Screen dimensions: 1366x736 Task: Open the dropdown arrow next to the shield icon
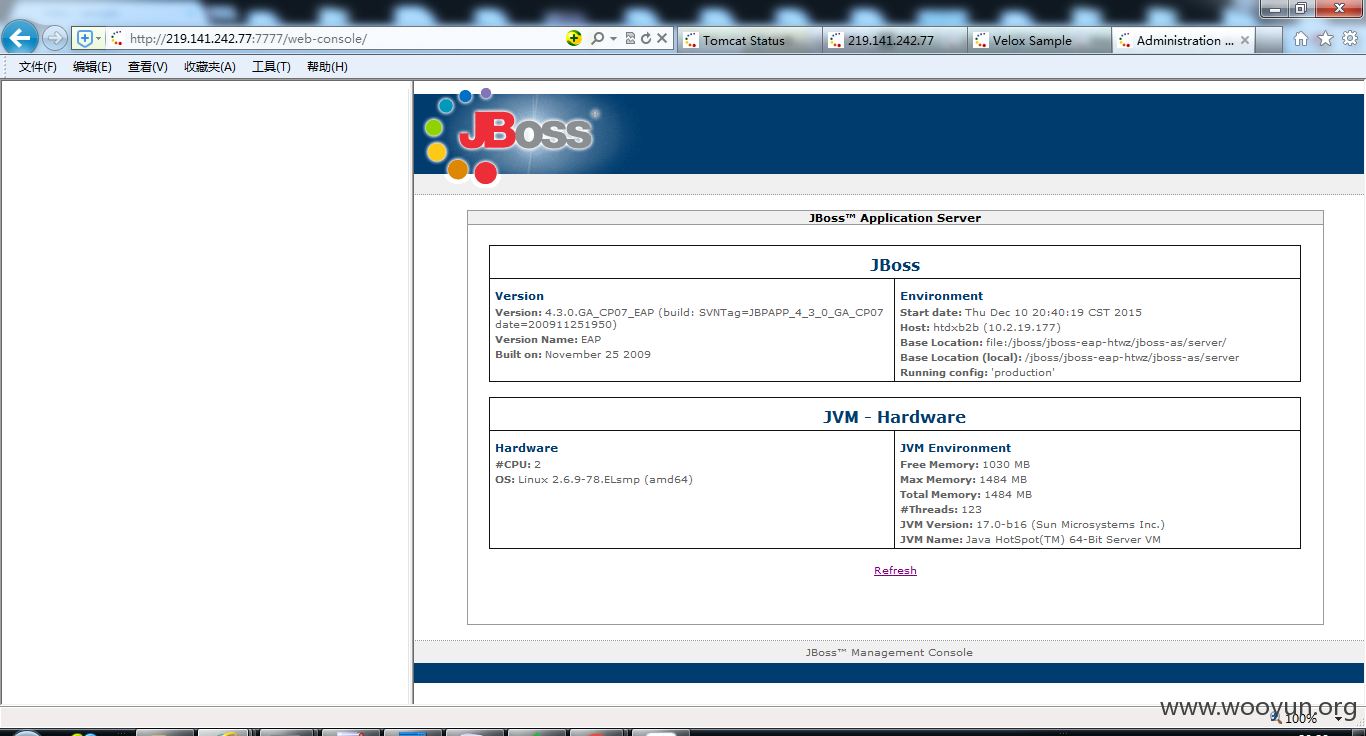(x=98, y=39)
